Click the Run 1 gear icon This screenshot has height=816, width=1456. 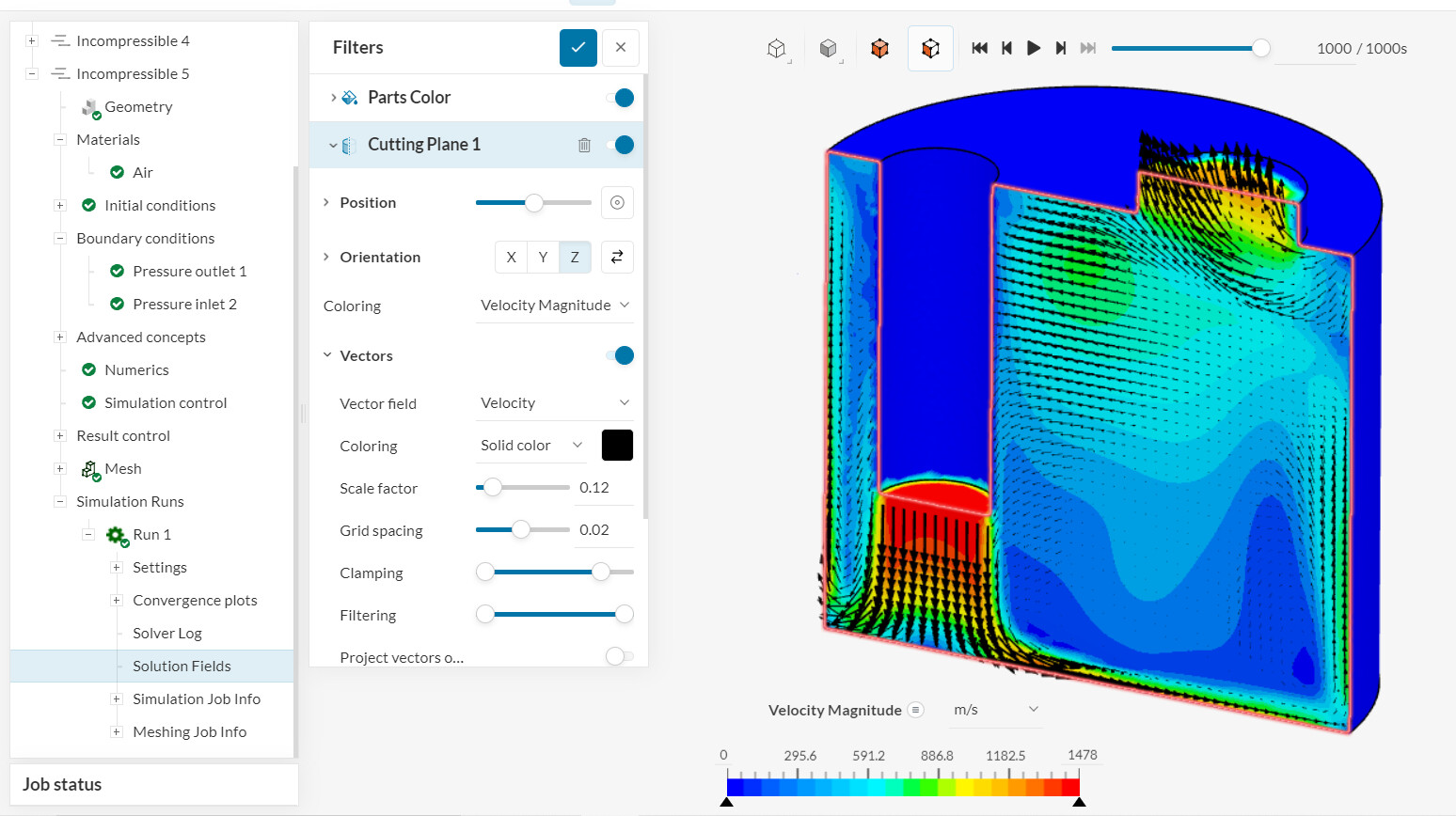117,535
